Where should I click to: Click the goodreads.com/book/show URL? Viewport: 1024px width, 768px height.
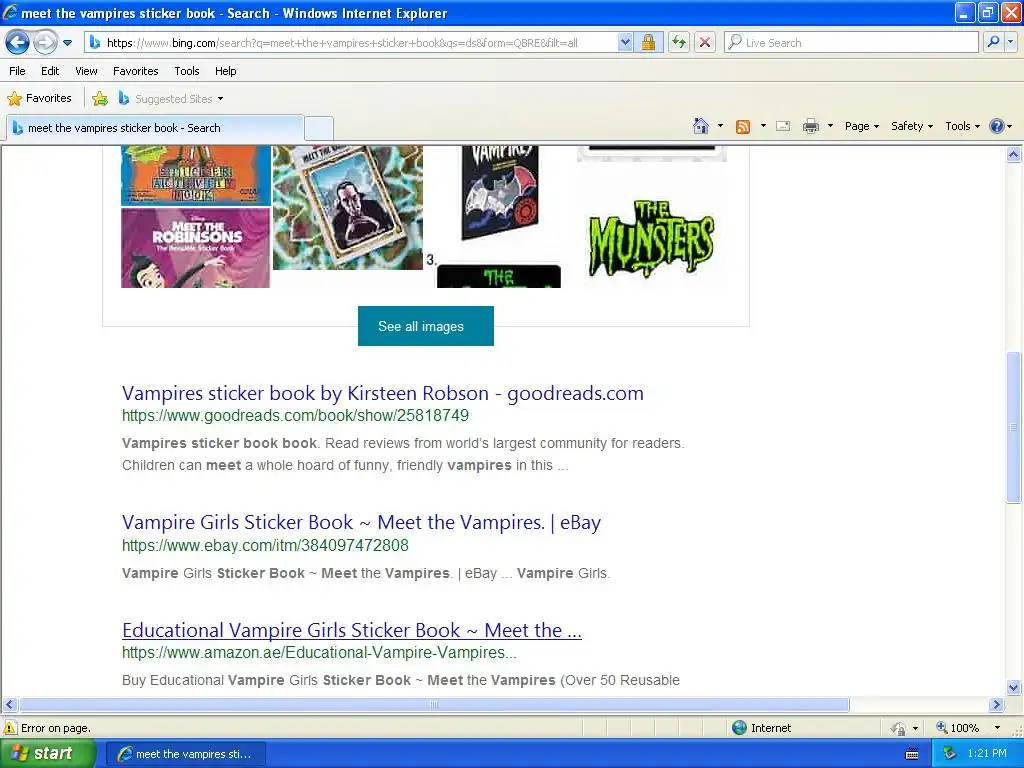(295, 415)
